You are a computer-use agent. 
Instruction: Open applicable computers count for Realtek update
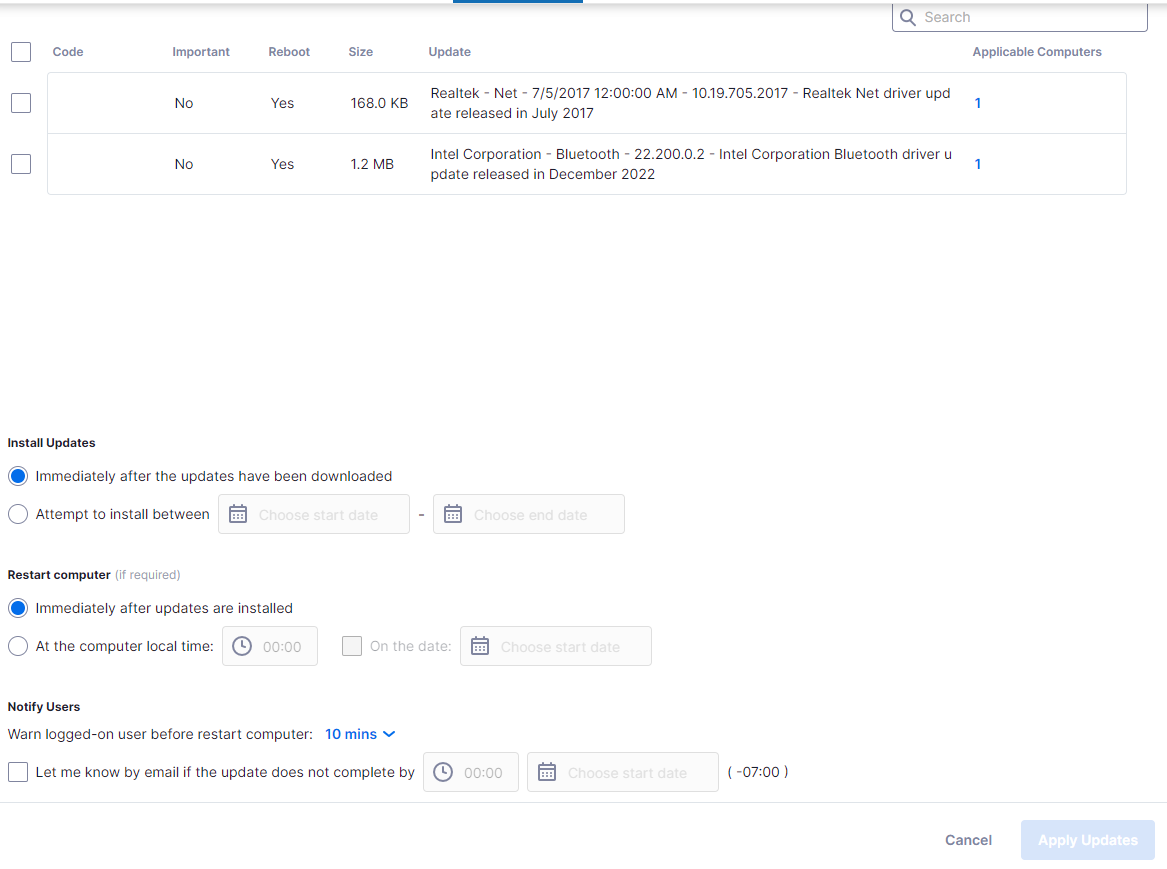[x=977, y=103]
